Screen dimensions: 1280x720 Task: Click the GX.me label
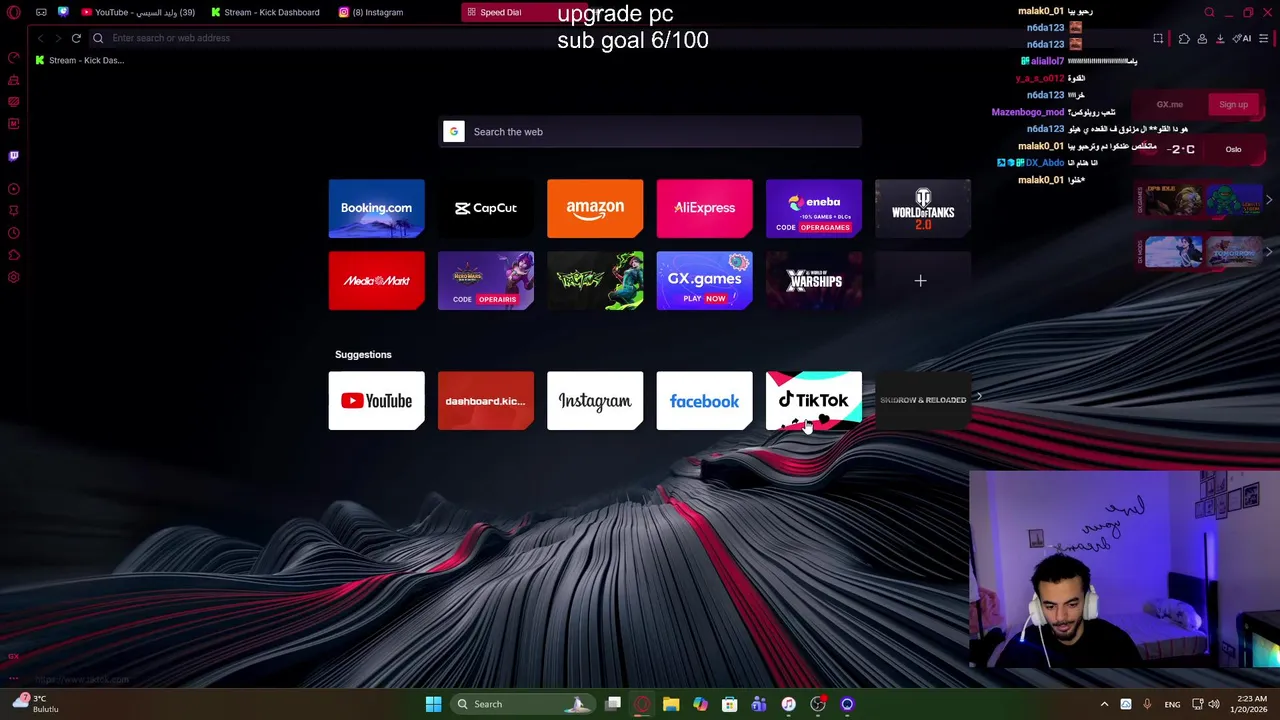coord(1169,104)
